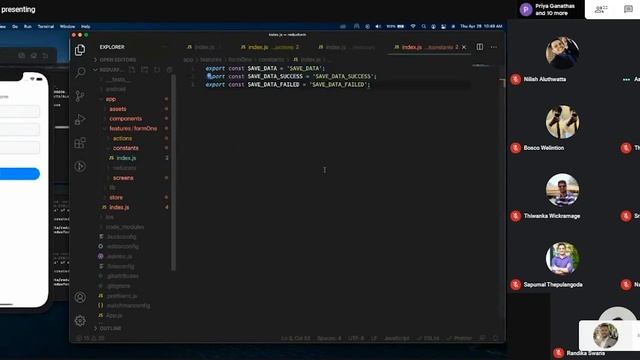Click the volume icon in menu bar
640x360 pixels.
pos(378,26)
